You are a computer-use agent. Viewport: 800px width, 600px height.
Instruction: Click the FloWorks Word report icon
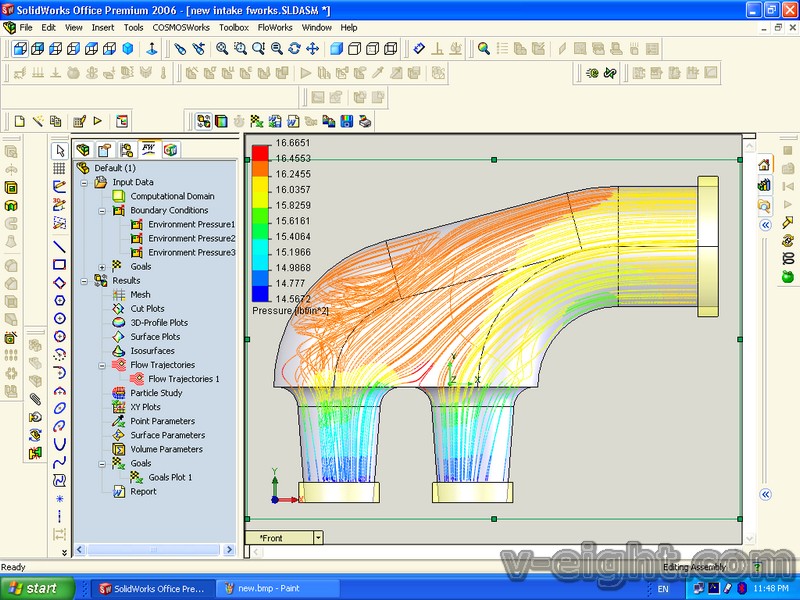pyautogui.click(x=293, y=121)
